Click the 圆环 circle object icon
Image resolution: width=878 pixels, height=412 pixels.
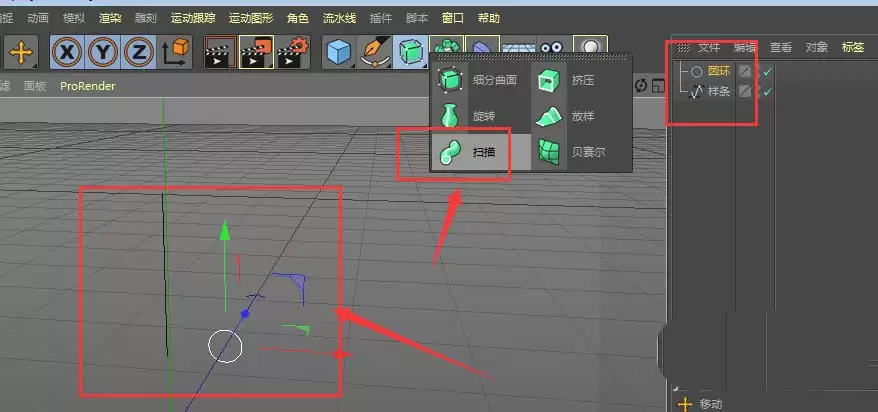click(696, 72)
